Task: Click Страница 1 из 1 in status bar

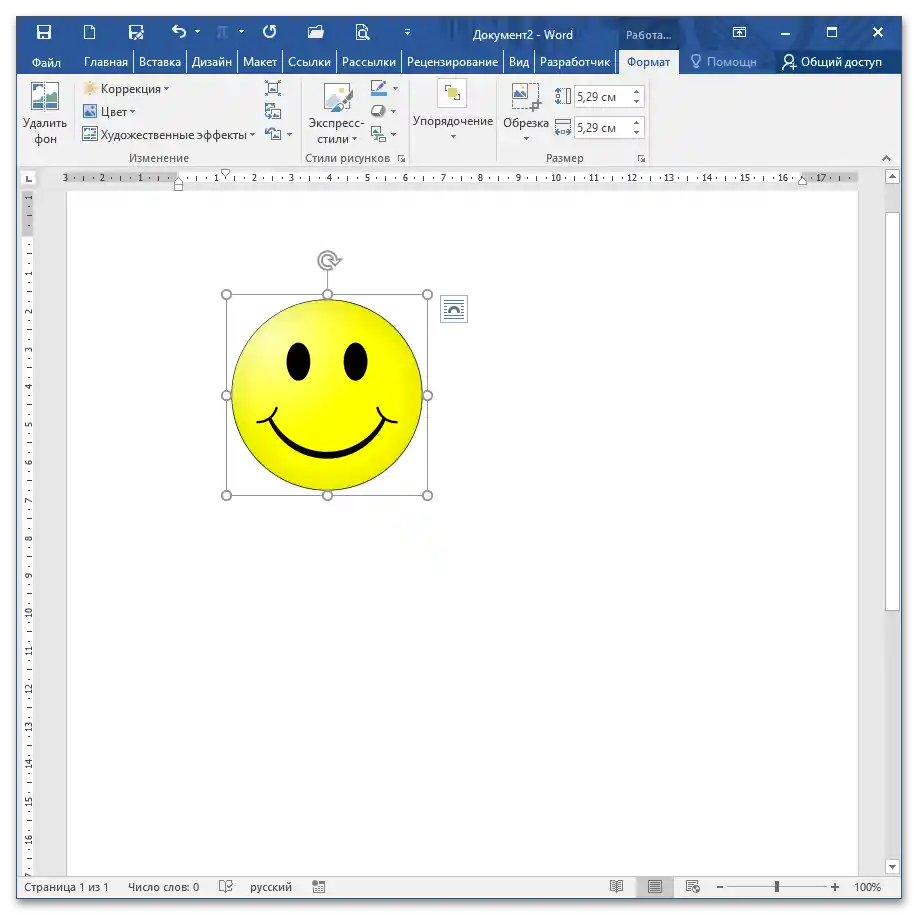Action: [x=66, y=887]
